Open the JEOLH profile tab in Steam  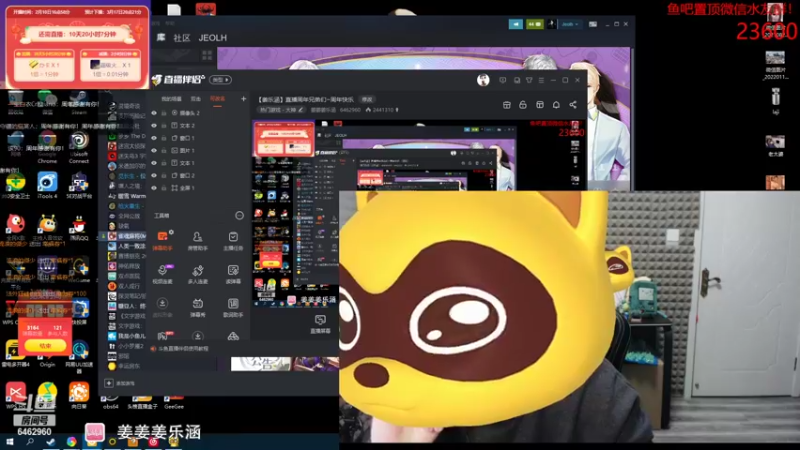point(213,38)
